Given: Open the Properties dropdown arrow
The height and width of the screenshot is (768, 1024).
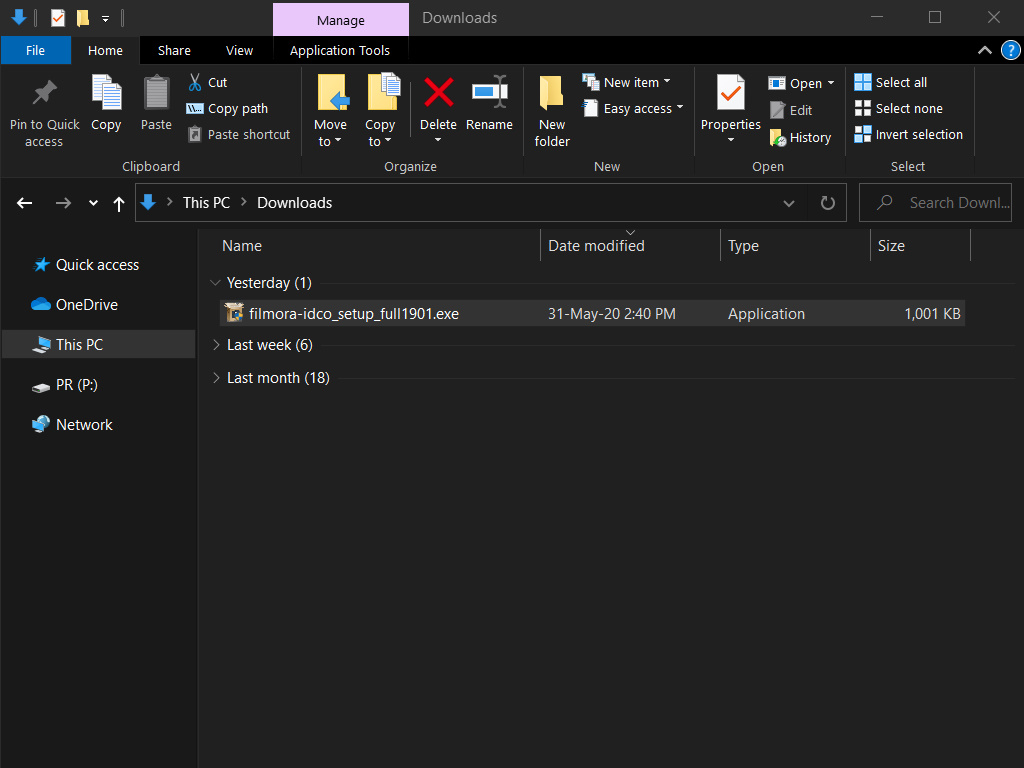Looking at the screenshot, I should pyautogui.click(x=731, y=140).
